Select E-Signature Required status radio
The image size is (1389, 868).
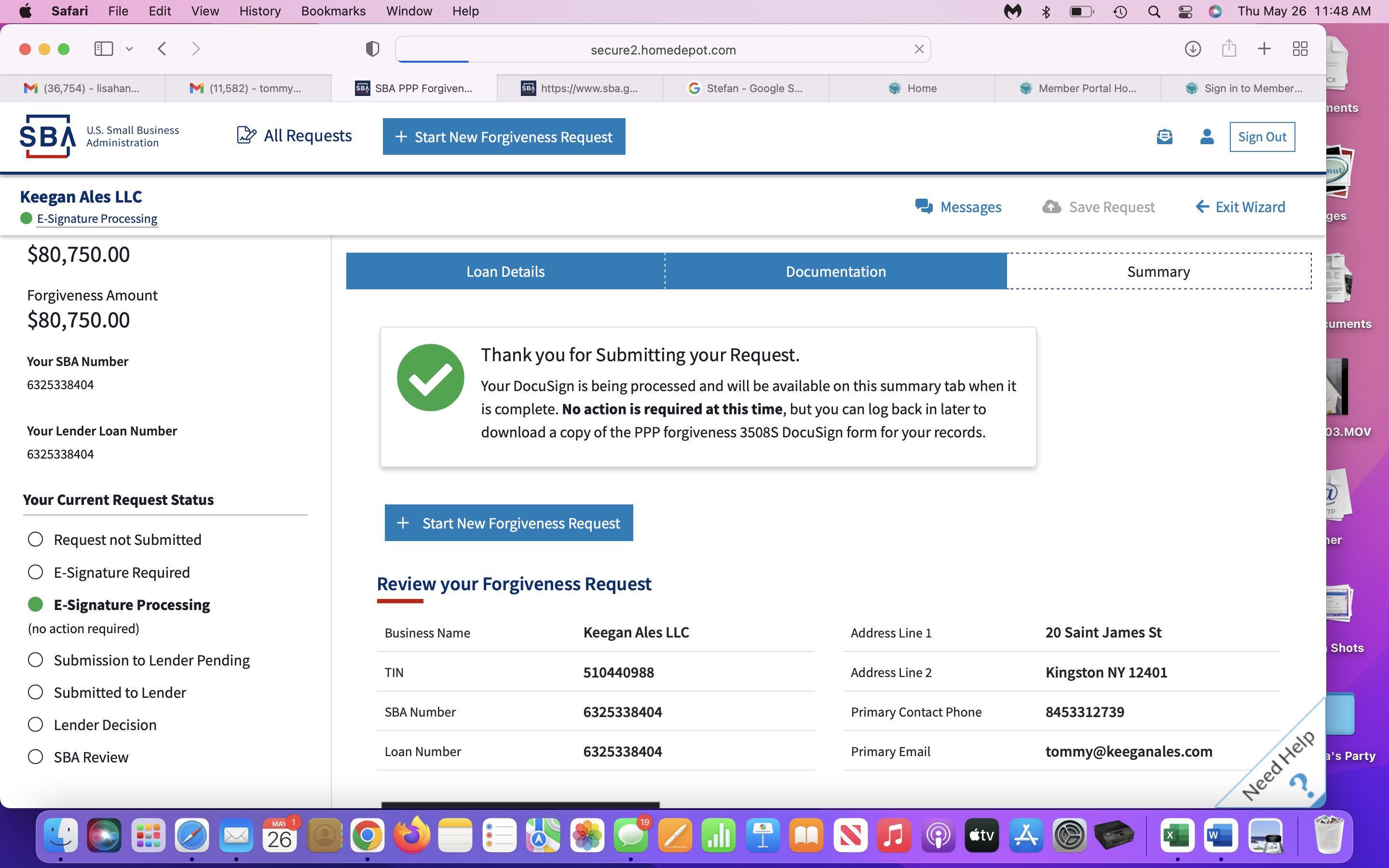tap(36, 572)
